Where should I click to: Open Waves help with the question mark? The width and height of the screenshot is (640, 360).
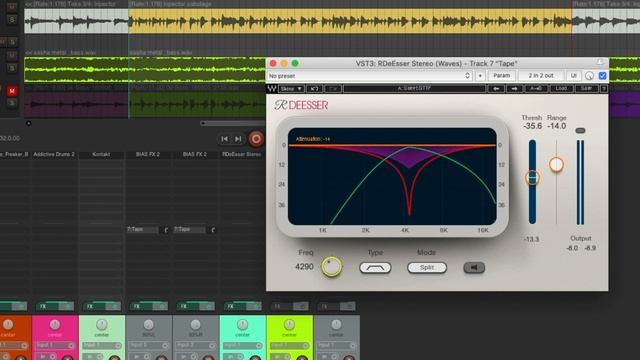pyautogui.click(x=604, y=89)
